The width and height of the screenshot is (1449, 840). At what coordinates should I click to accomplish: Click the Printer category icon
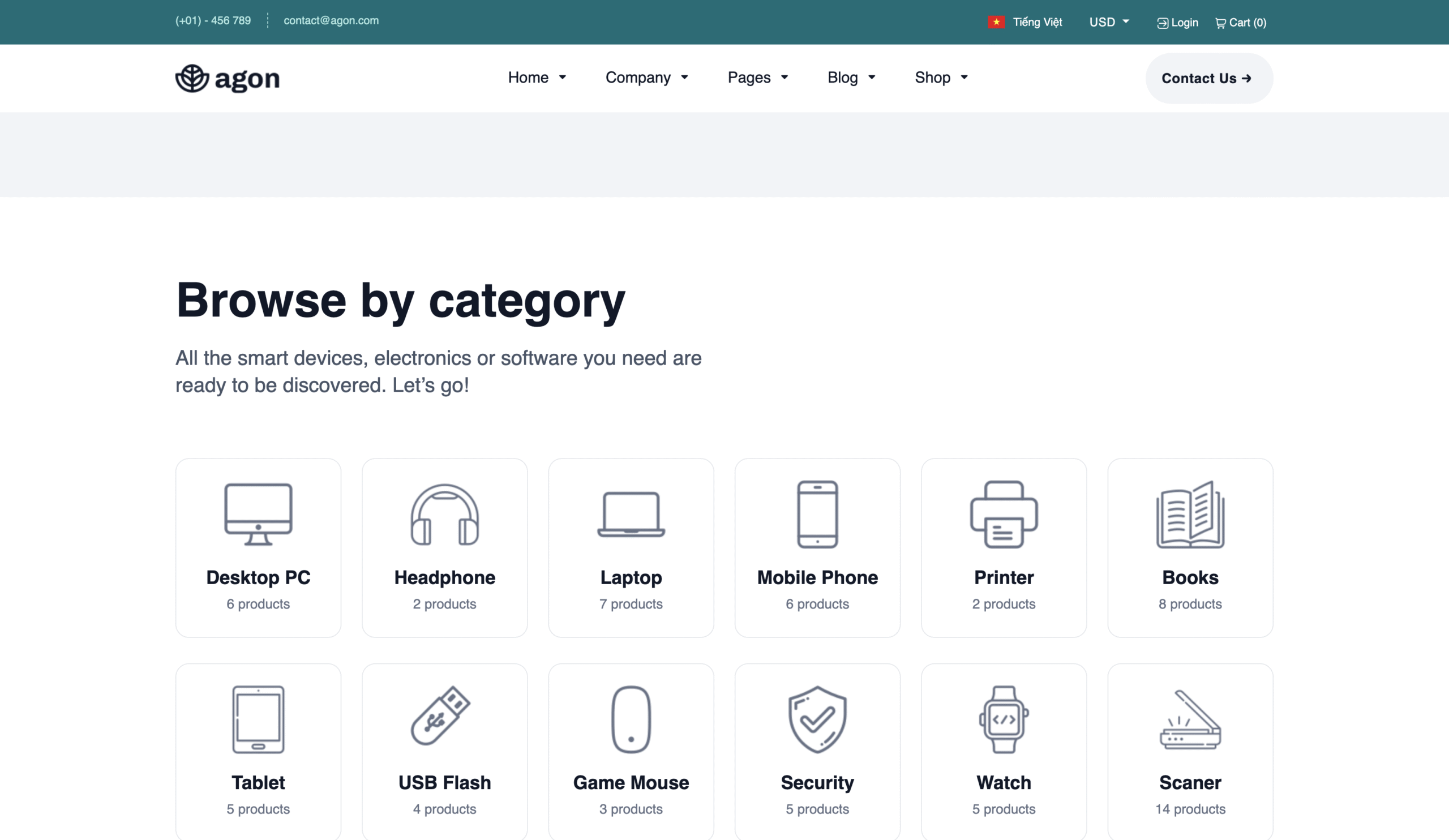(1004, 513)
